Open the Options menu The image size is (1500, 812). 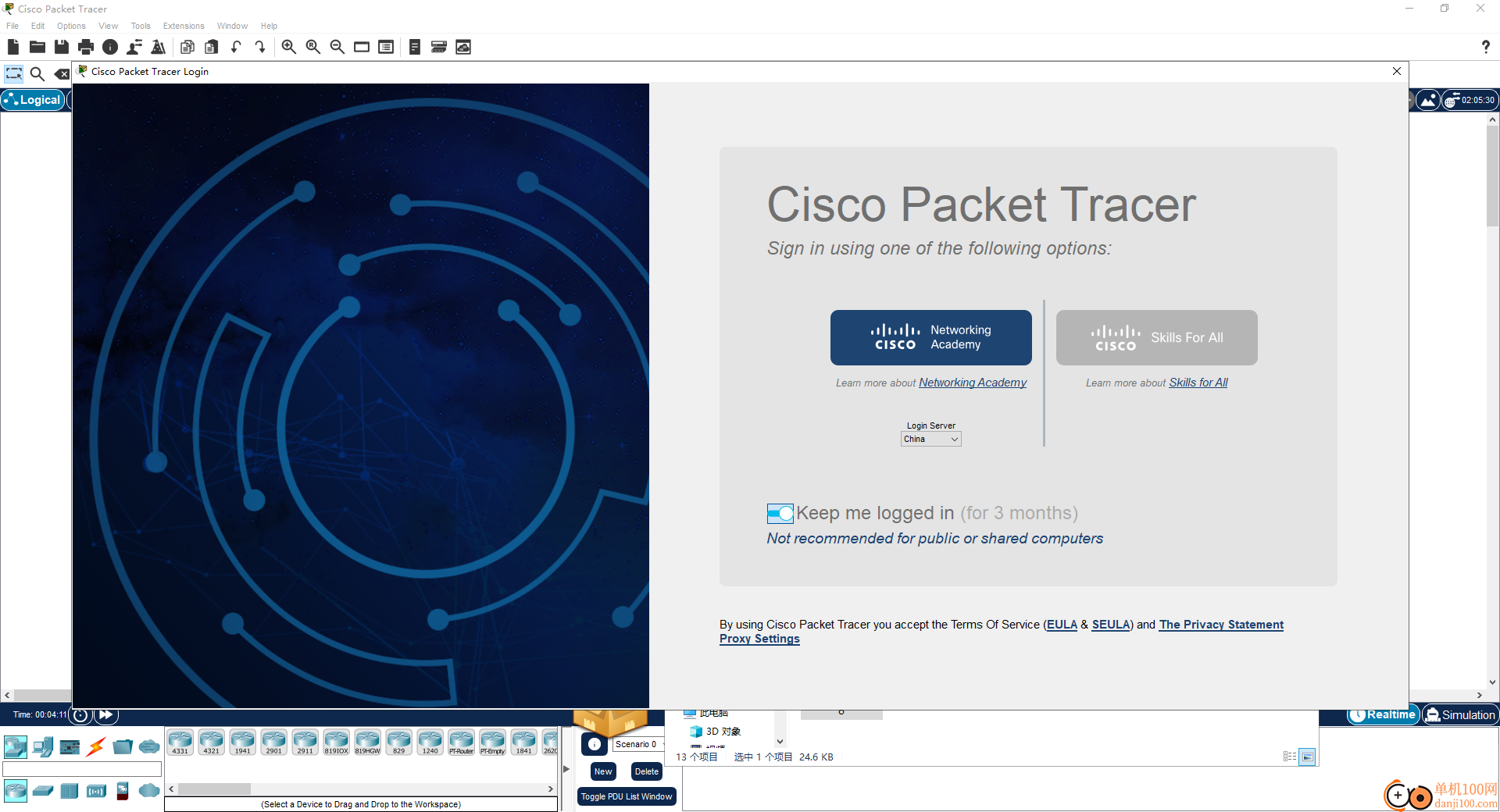click(71, 26)
